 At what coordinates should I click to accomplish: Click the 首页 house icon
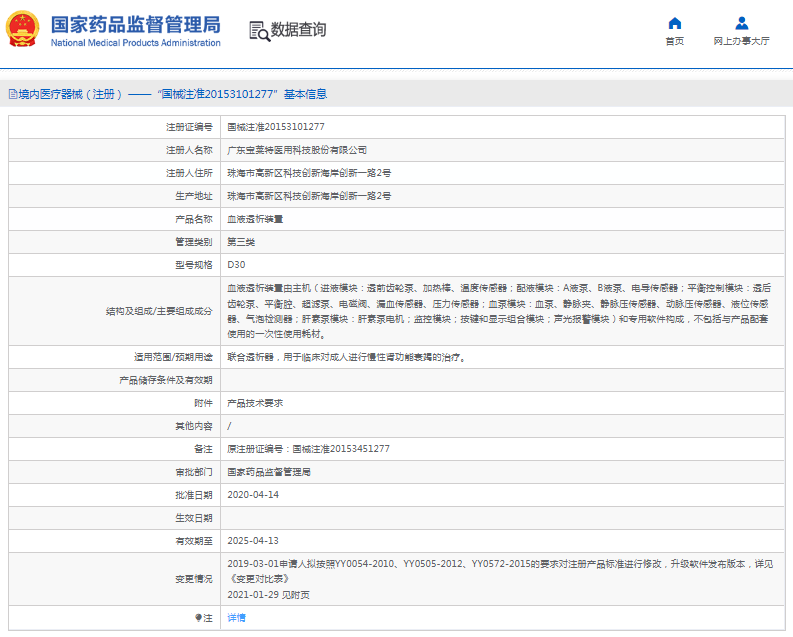674,23
